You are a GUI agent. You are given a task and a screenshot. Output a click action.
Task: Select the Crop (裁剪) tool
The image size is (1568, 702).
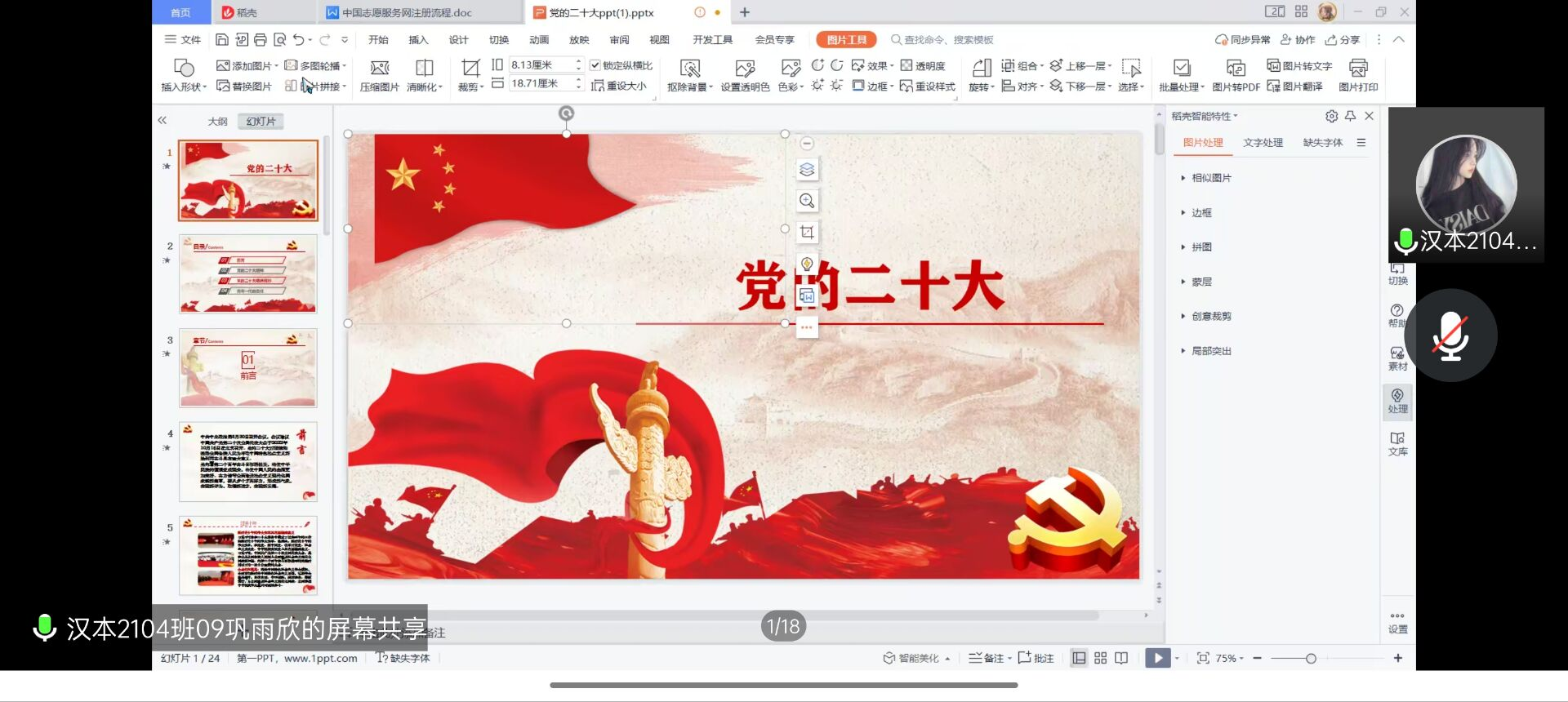click(470, 74)
